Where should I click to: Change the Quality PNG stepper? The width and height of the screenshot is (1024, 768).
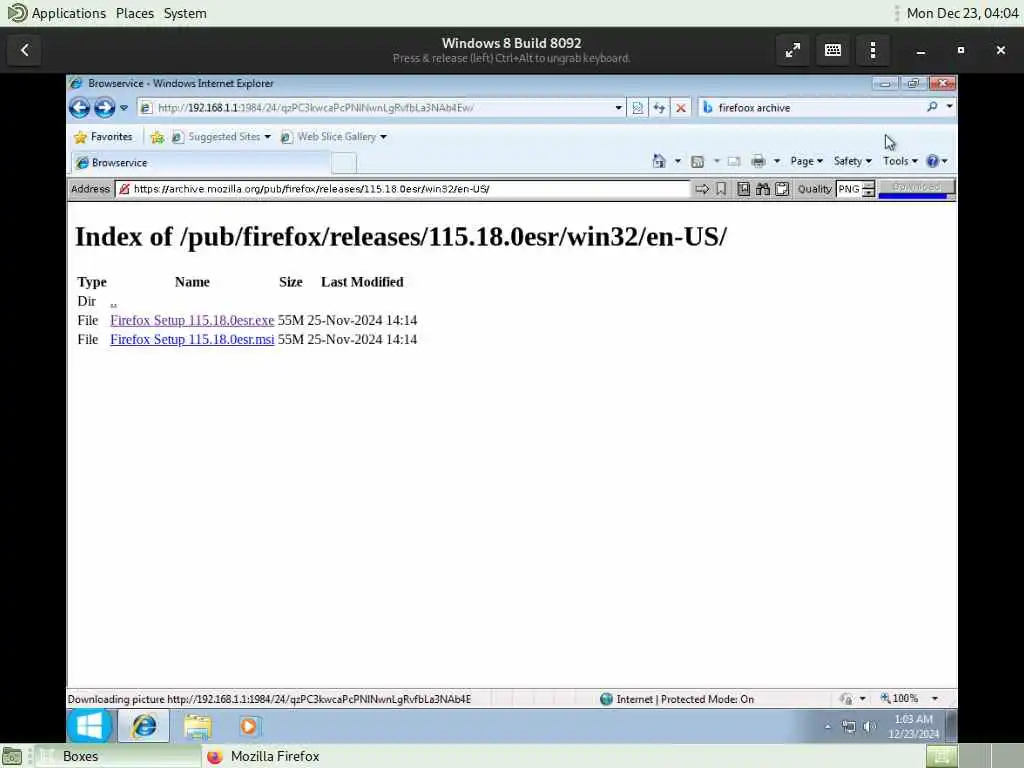(869, 189)
